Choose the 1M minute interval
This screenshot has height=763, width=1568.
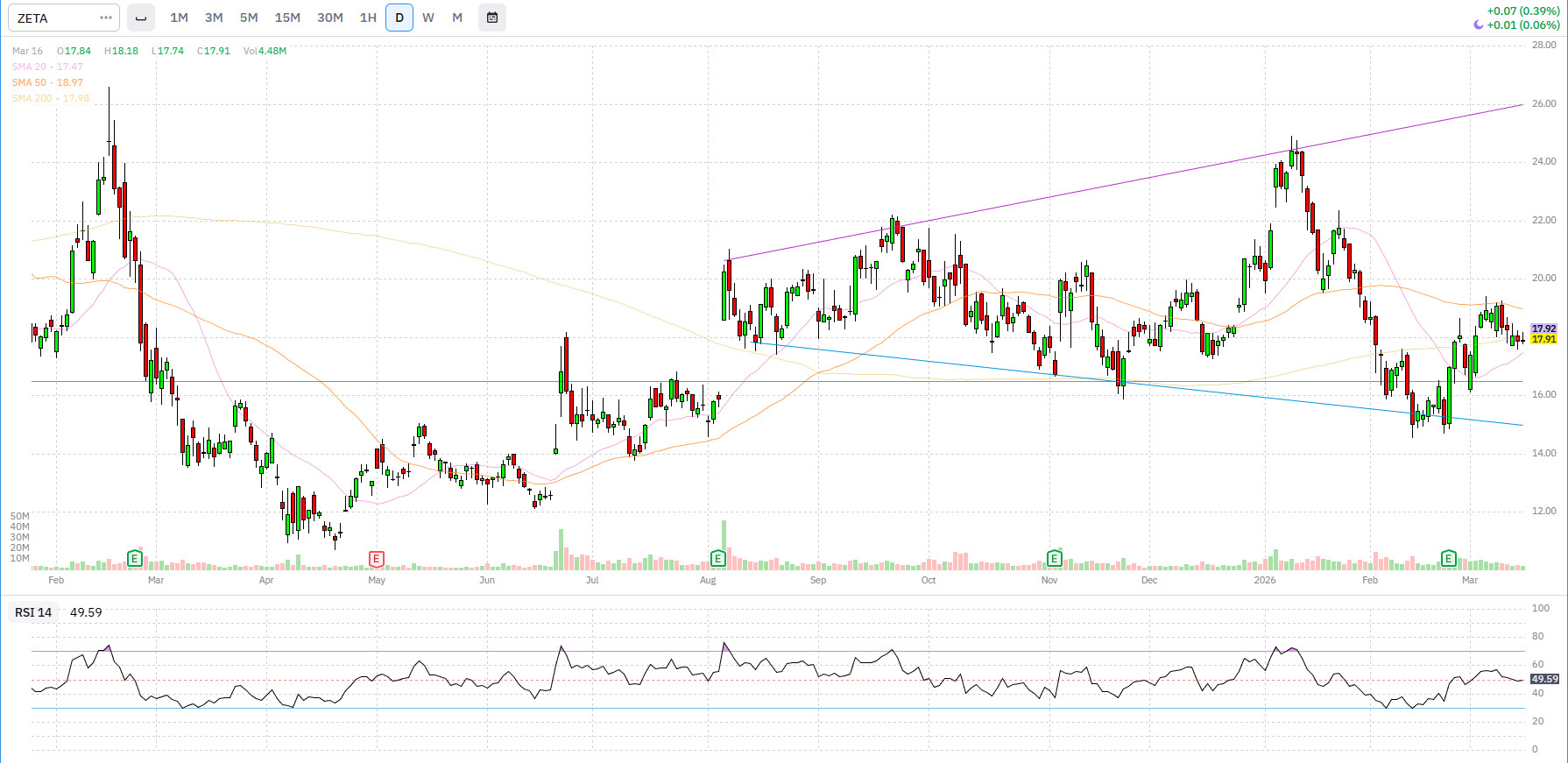pos(179,18)
